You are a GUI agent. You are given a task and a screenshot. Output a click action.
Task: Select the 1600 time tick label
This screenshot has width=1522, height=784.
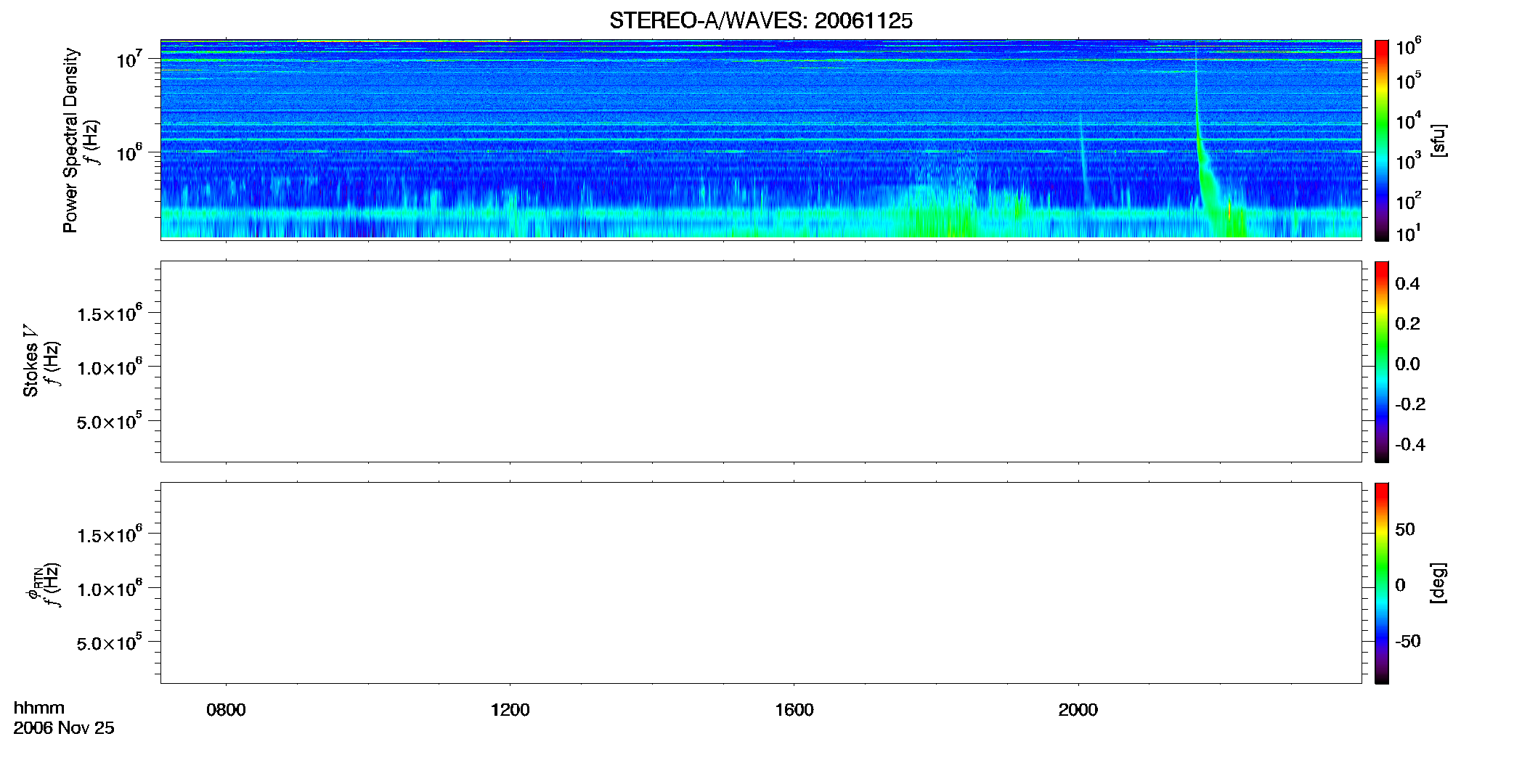coord(794,710)
